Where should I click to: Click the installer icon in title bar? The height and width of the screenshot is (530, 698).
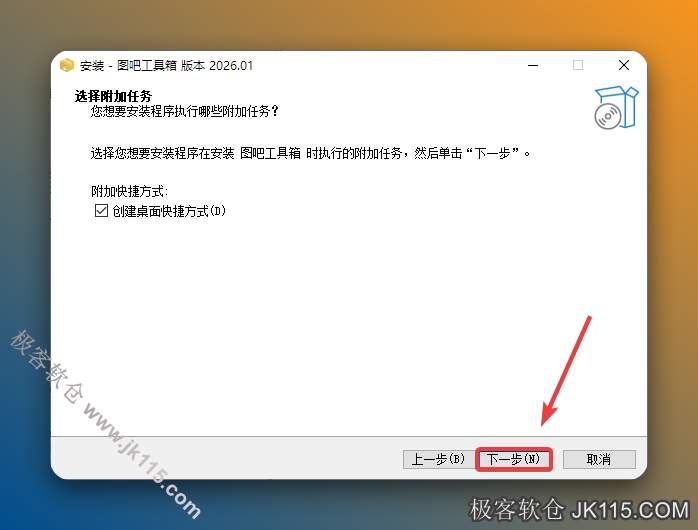[66, 65]
